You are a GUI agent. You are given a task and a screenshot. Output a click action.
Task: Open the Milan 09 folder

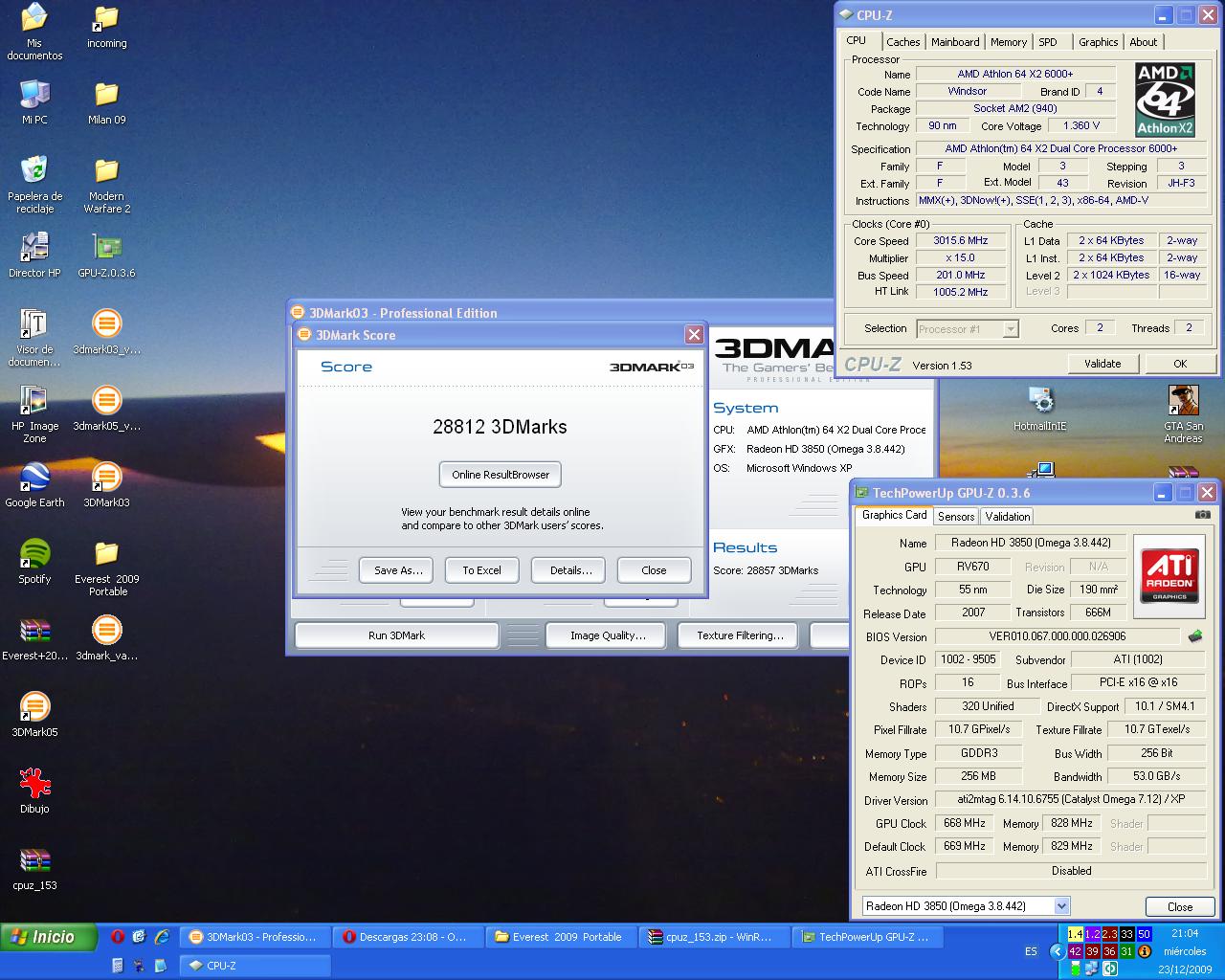[x=106, y=102]
